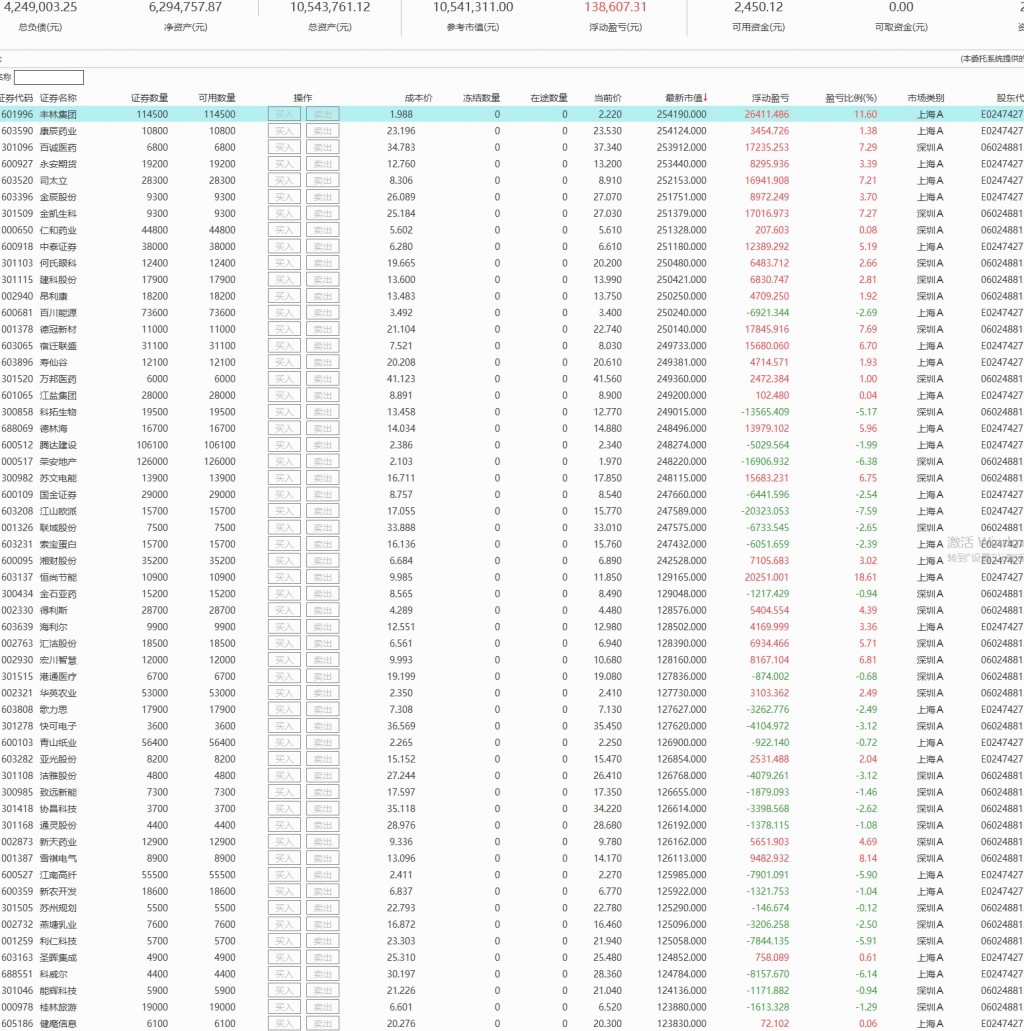1024x1031 pixels.
Task: Sort by the 证券数量 column header
Action: tap(149, 98)
